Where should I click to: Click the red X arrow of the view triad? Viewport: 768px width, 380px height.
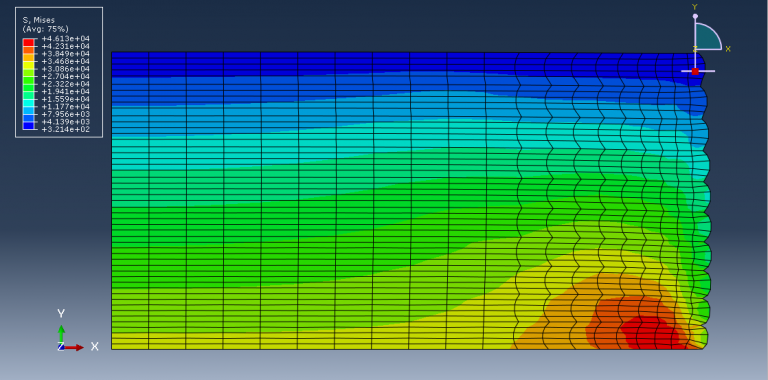(74, 347)
